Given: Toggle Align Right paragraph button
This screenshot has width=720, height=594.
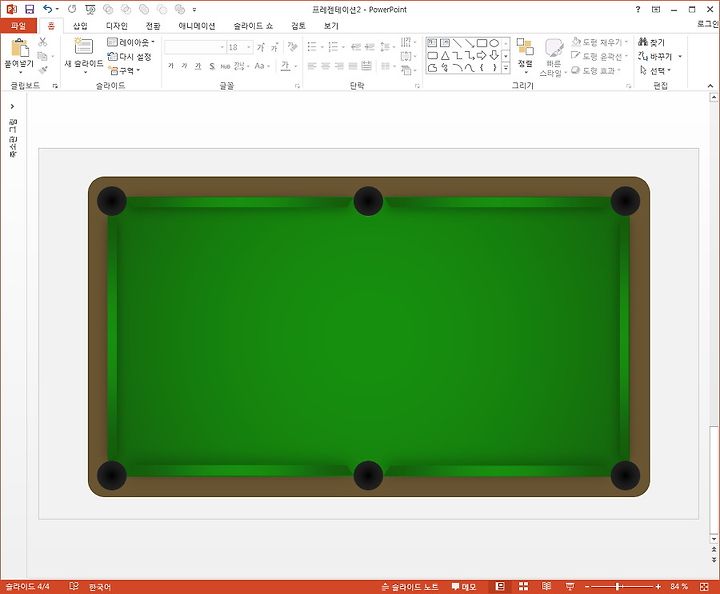Looking at the screenshot, I should [339, 66].
